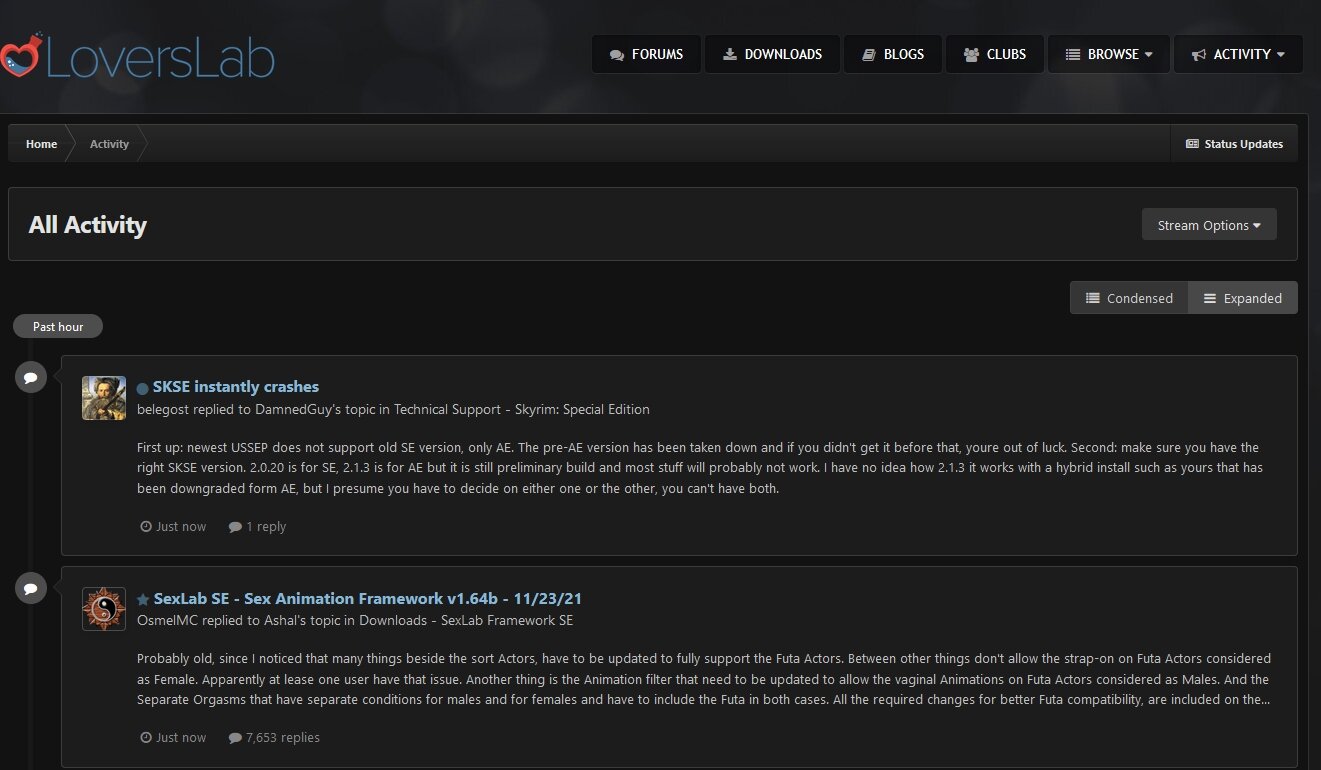
Task: Click clock icon on SexLab post timestamp
Action: (x=146, y=737)
